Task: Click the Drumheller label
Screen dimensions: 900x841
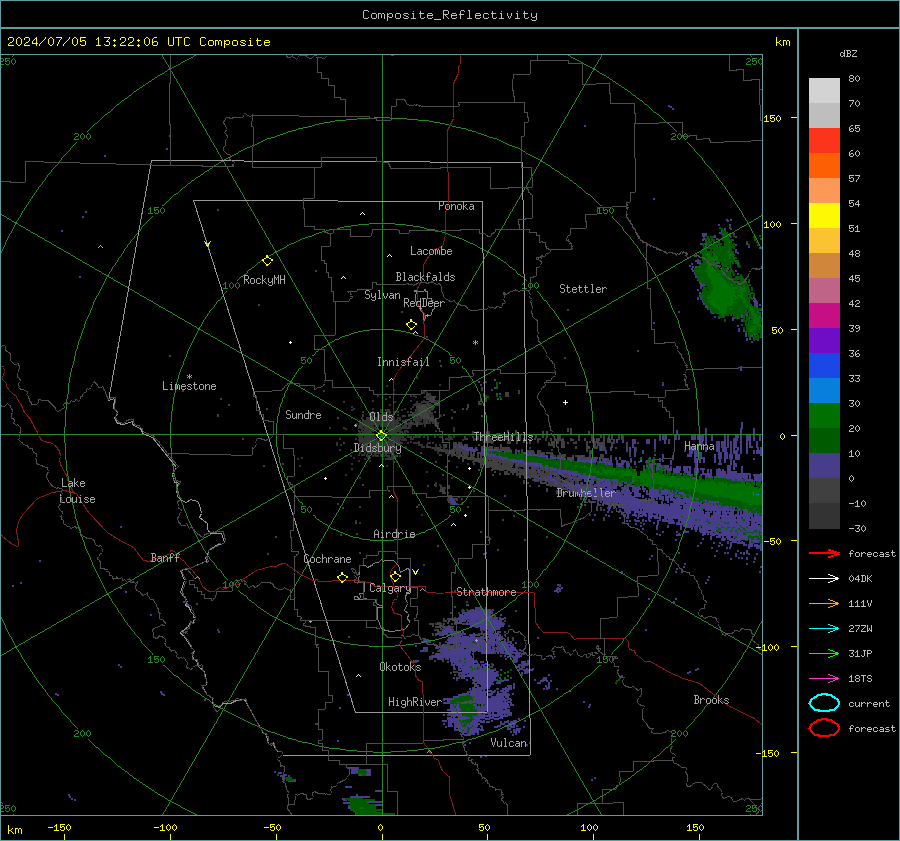Action: point(585,493)
